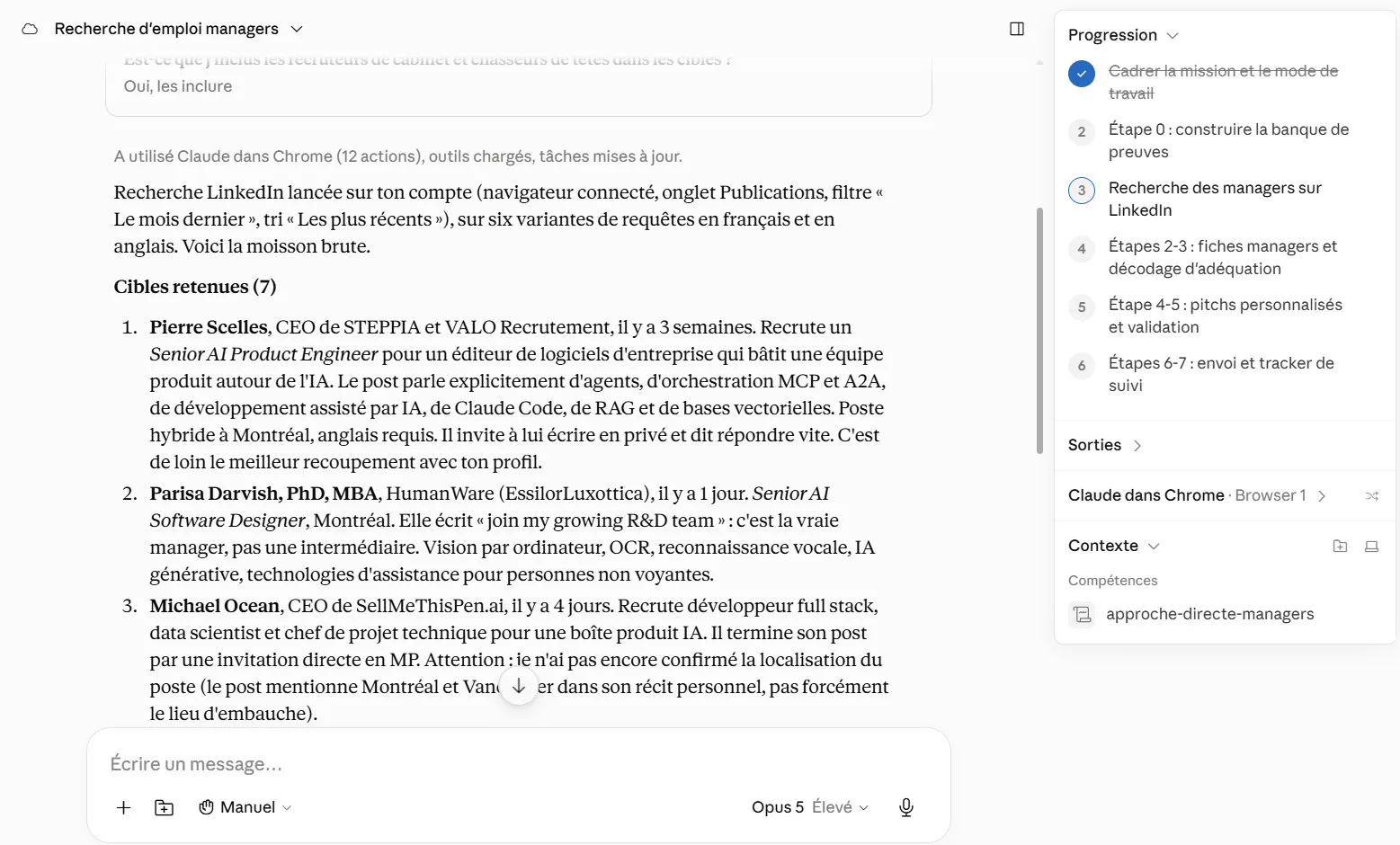Click the struck-through 'Cadrer la mission' task
Image resolution: width=1400 pixels, height=845 pixels.
click(1223, 82)
